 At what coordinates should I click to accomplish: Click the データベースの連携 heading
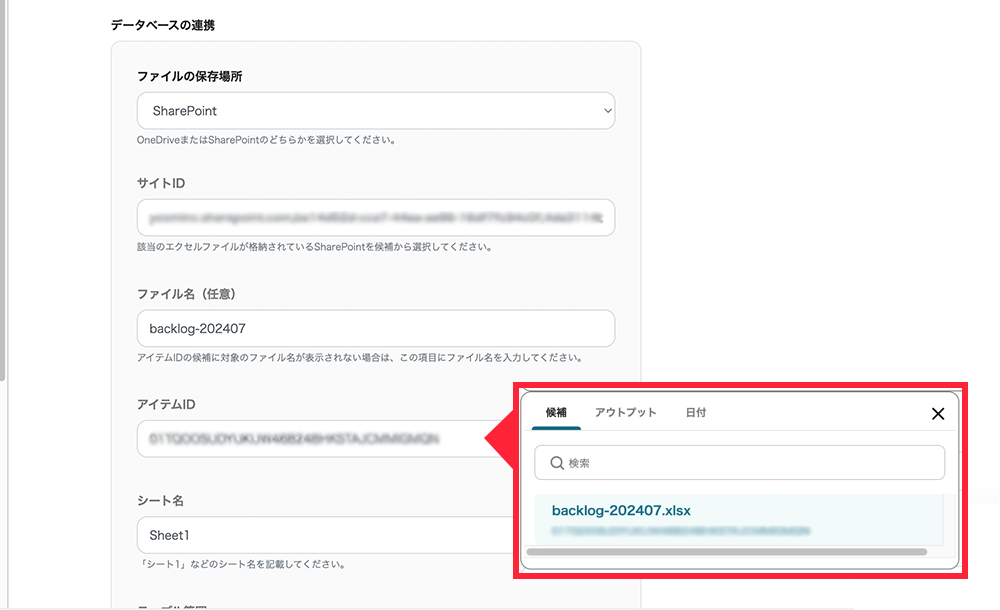pyautogui.click(x=163, y=25)
